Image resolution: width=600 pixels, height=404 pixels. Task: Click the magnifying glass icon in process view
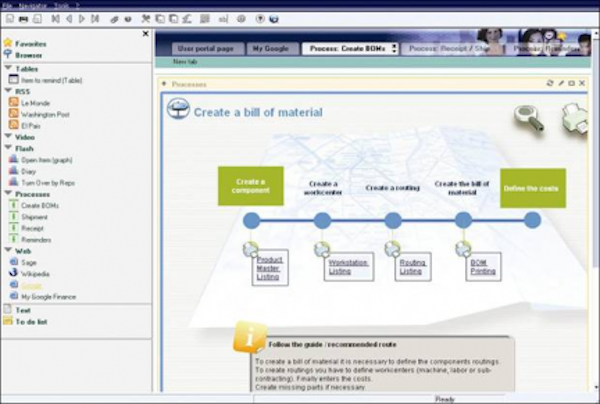(x=529, y=119)
